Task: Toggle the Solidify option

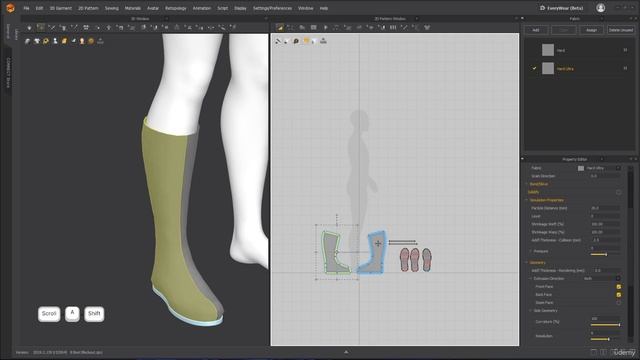Action: [x=618, y=192]
